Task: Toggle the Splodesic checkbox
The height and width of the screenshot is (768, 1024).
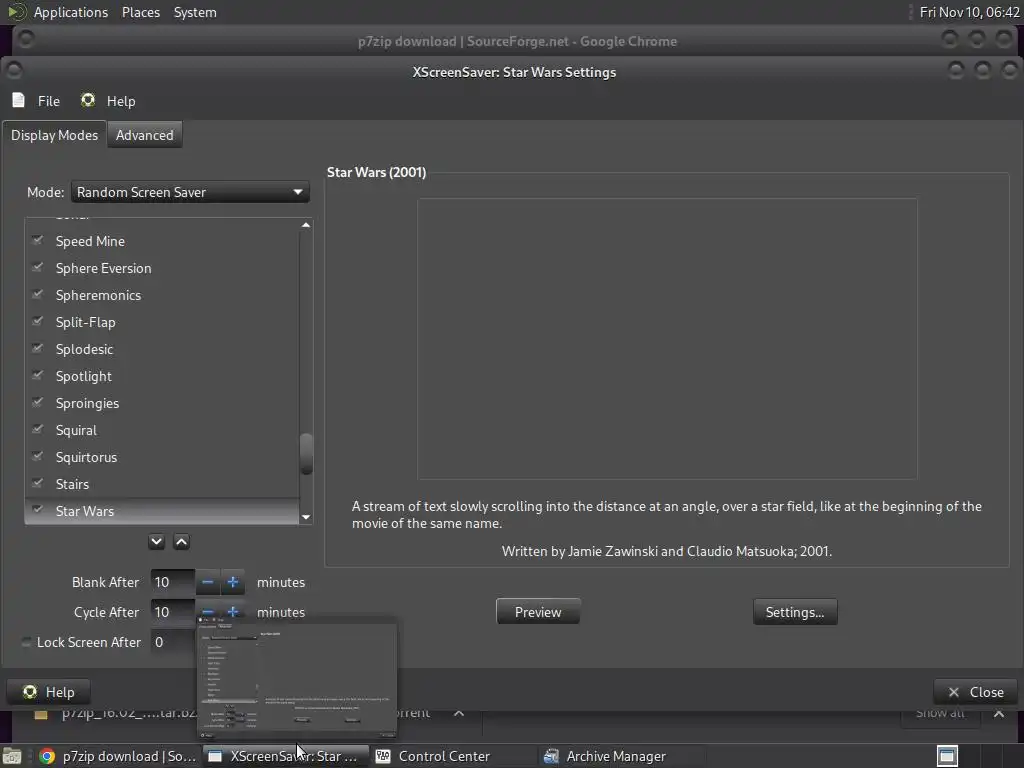Action: click(x=37, y=348)
